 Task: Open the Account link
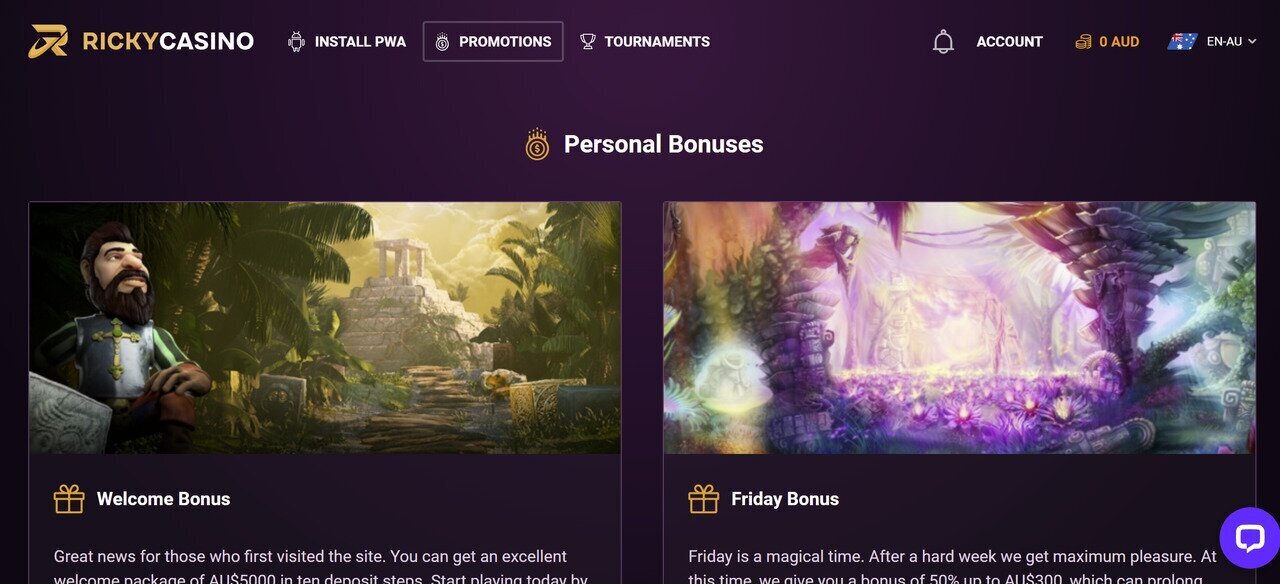click(x=1009, y=42)
